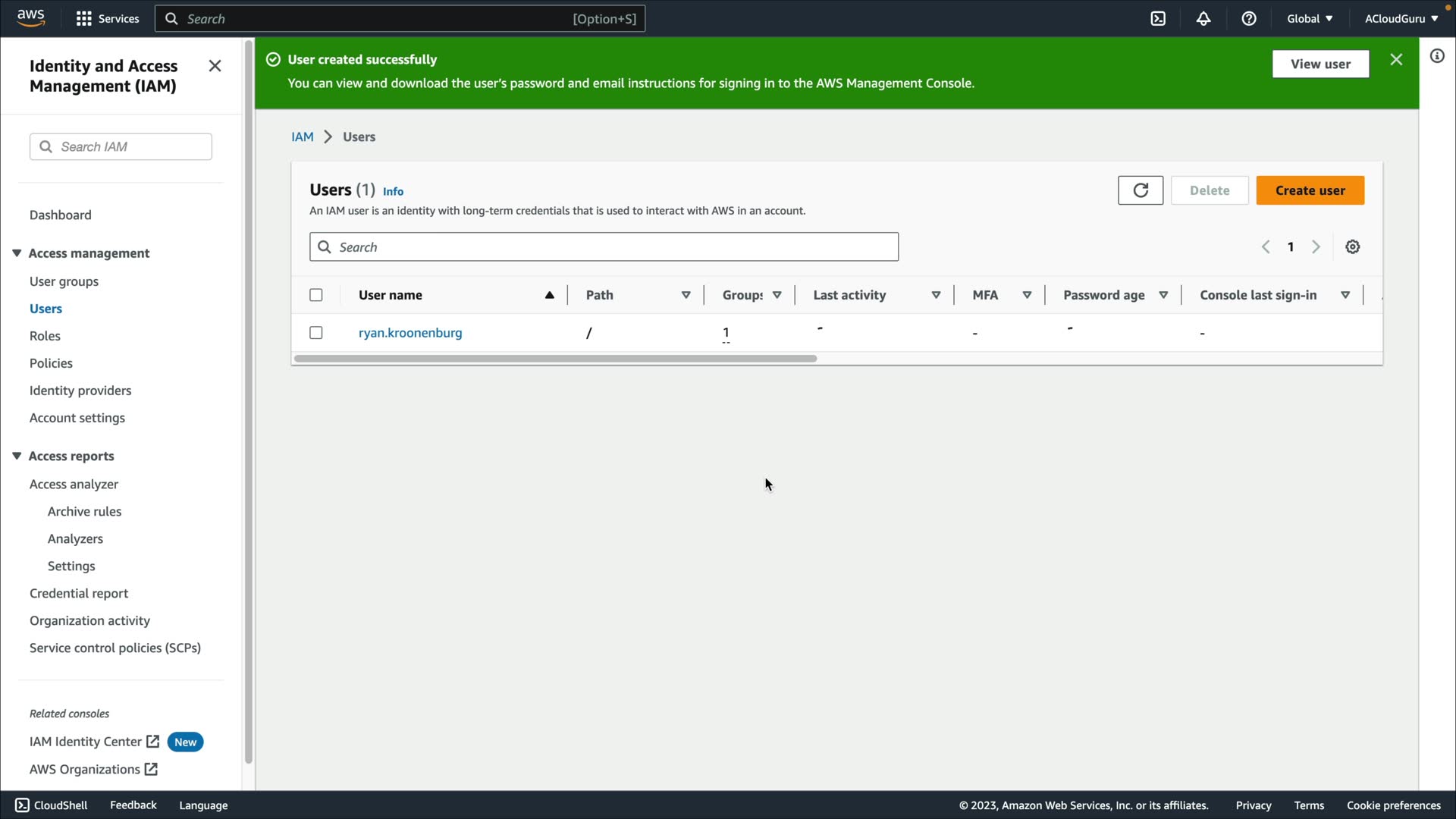1456x819 pixels.
Task: Open table preferences gear
Action: coord(1352,247)
